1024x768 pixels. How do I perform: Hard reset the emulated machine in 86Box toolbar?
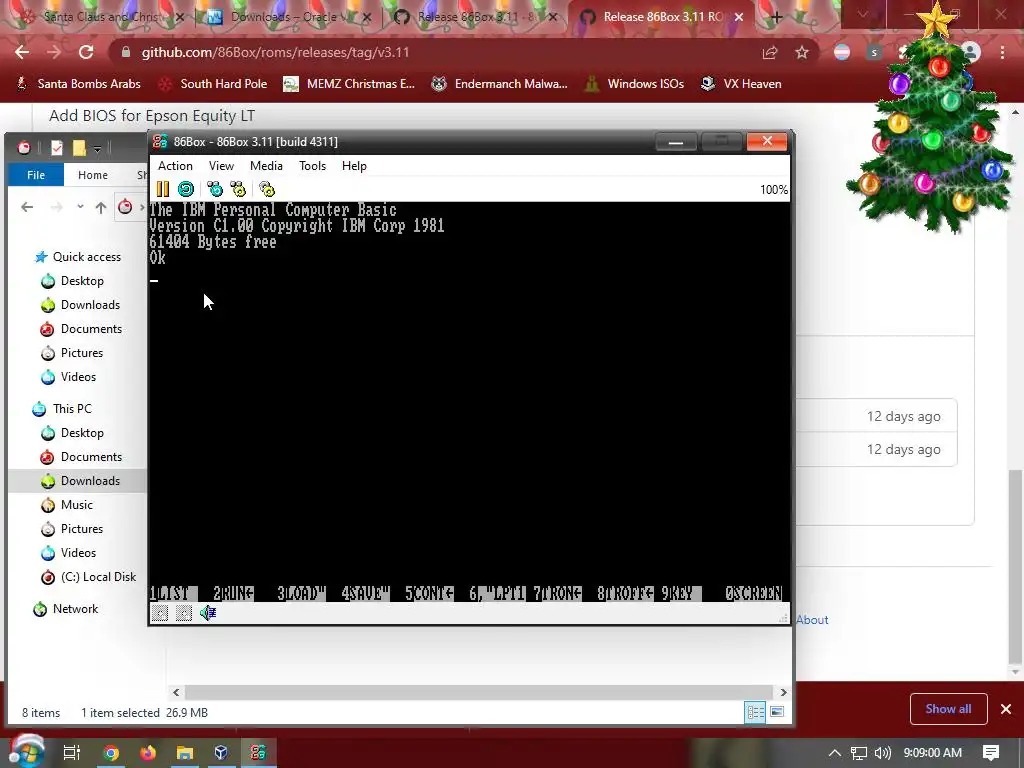click(186, 189)
